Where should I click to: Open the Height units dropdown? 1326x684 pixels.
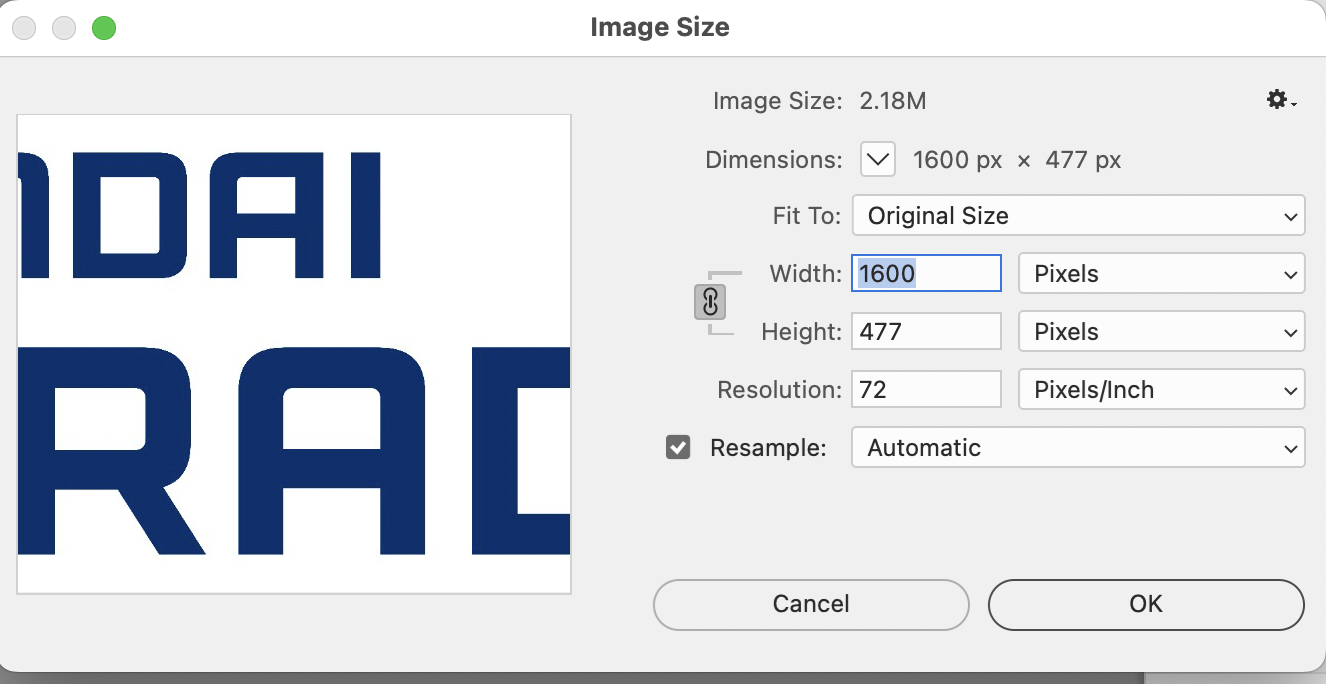[x=1161, y=332]
